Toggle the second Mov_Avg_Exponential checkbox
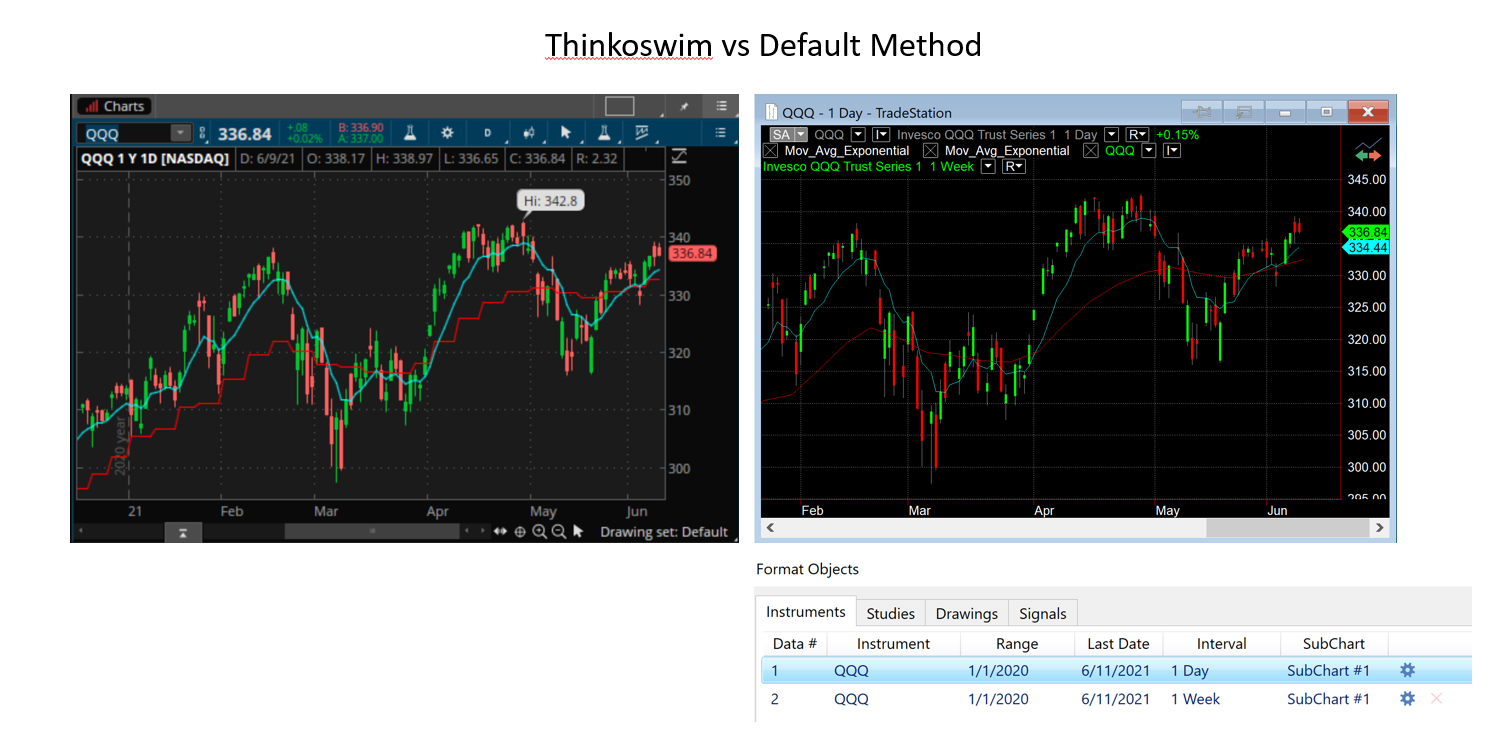Image resolution: width=1508 pixels, height=754 pixels. (x=930, y=151)
